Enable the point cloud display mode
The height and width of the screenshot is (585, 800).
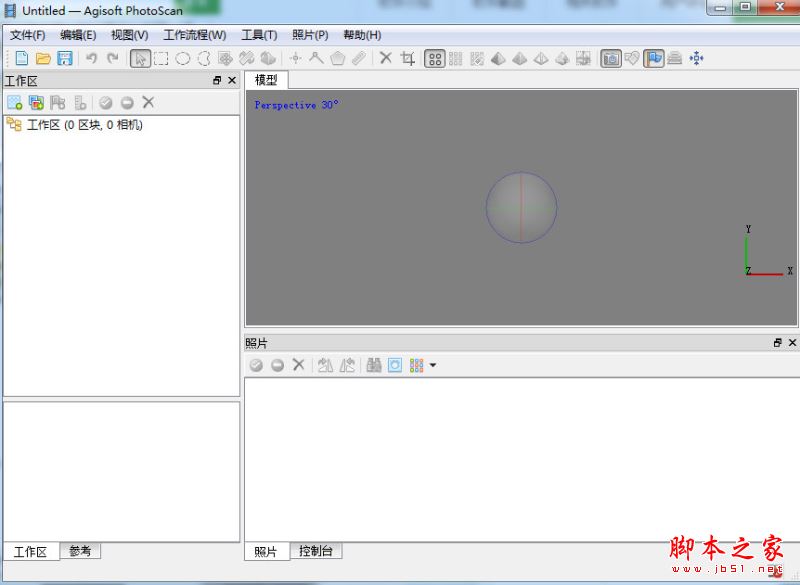(435, 58)
